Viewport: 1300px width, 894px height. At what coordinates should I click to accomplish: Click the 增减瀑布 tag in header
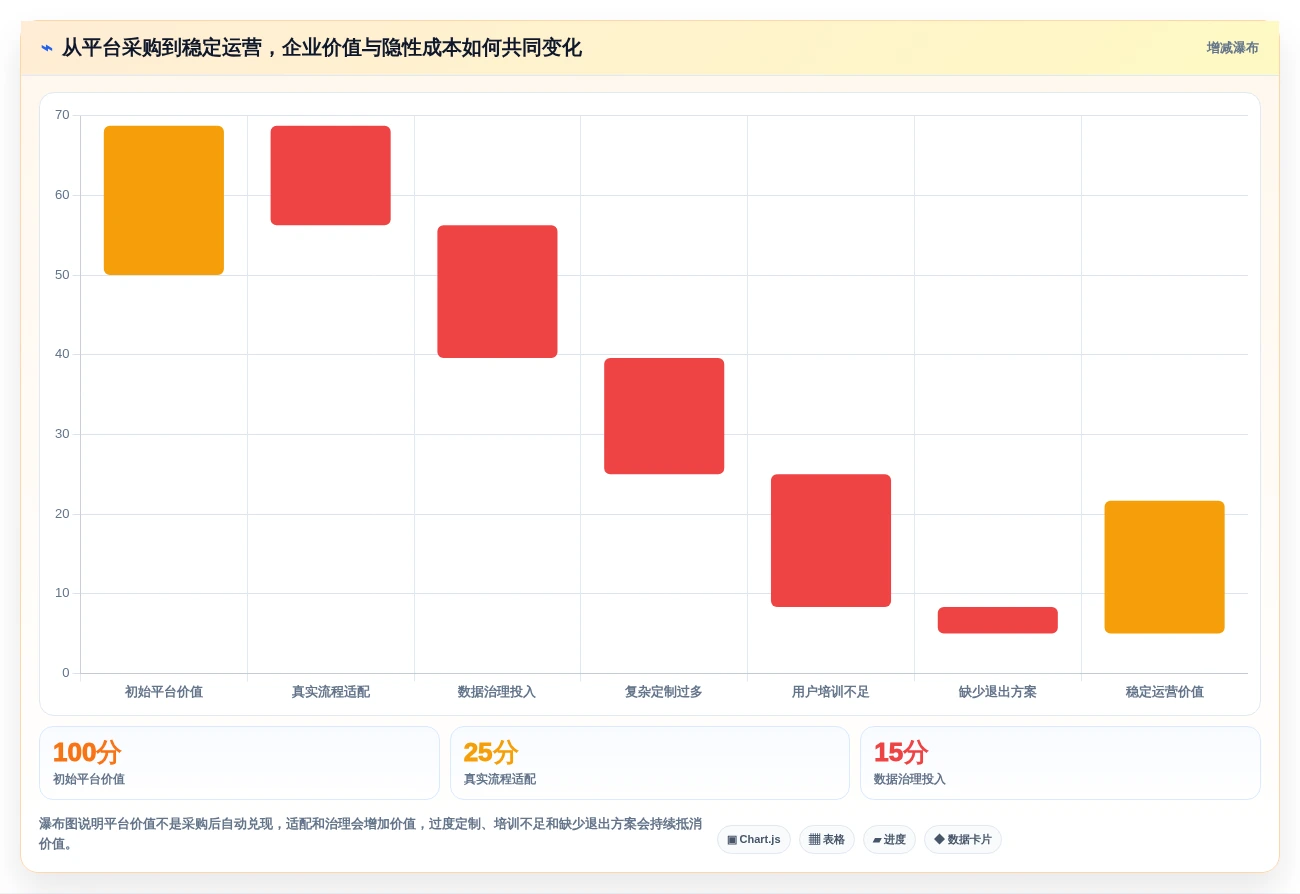[x=1232, y=48]
